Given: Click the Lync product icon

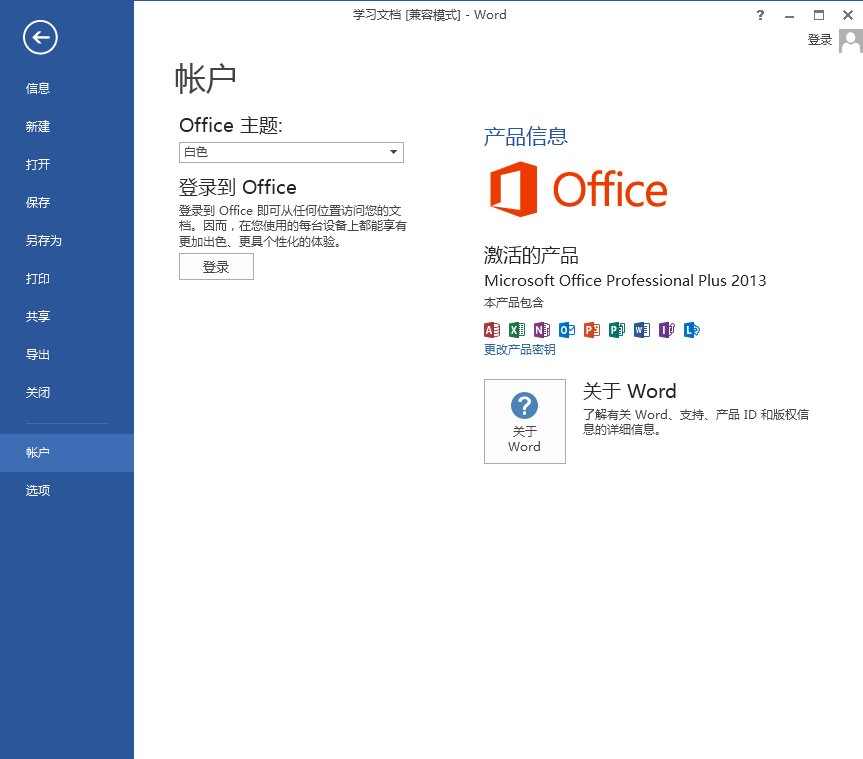Looking at the screenshot, I should coord(691,330).
